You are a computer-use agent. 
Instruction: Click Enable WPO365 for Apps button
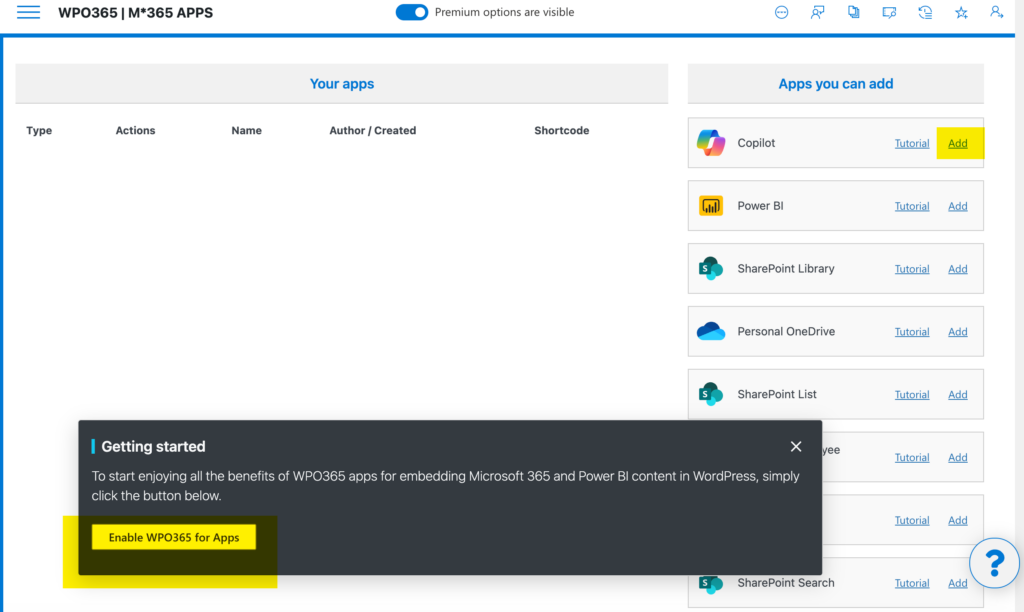point(174,537)
